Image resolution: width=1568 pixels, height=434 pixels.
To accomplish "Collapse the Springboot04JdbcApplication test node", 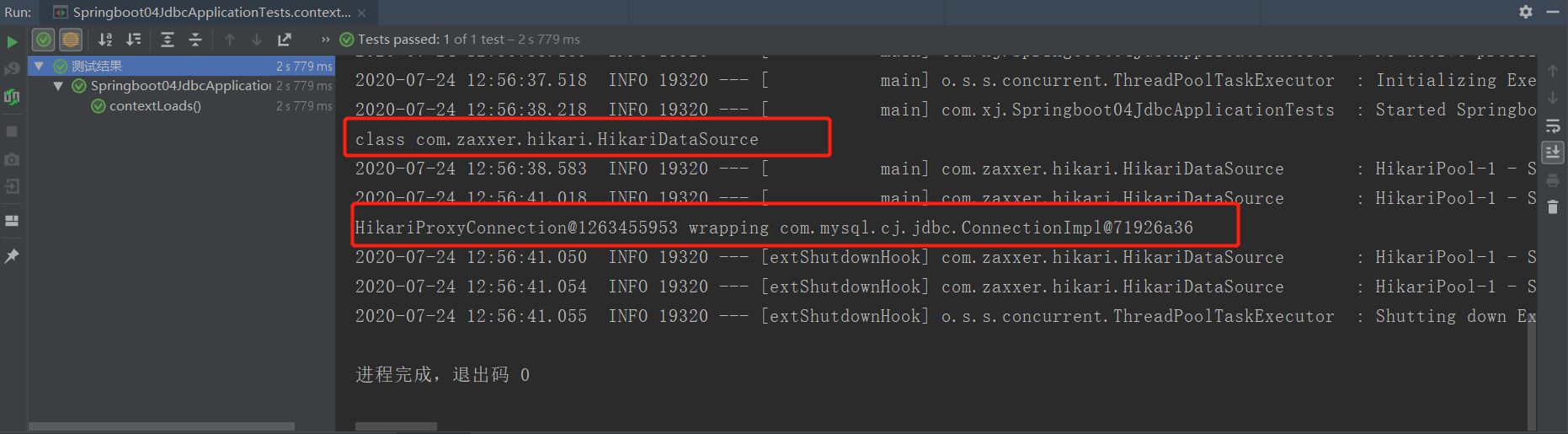I will pyautogui.click(x=58, y=86).
